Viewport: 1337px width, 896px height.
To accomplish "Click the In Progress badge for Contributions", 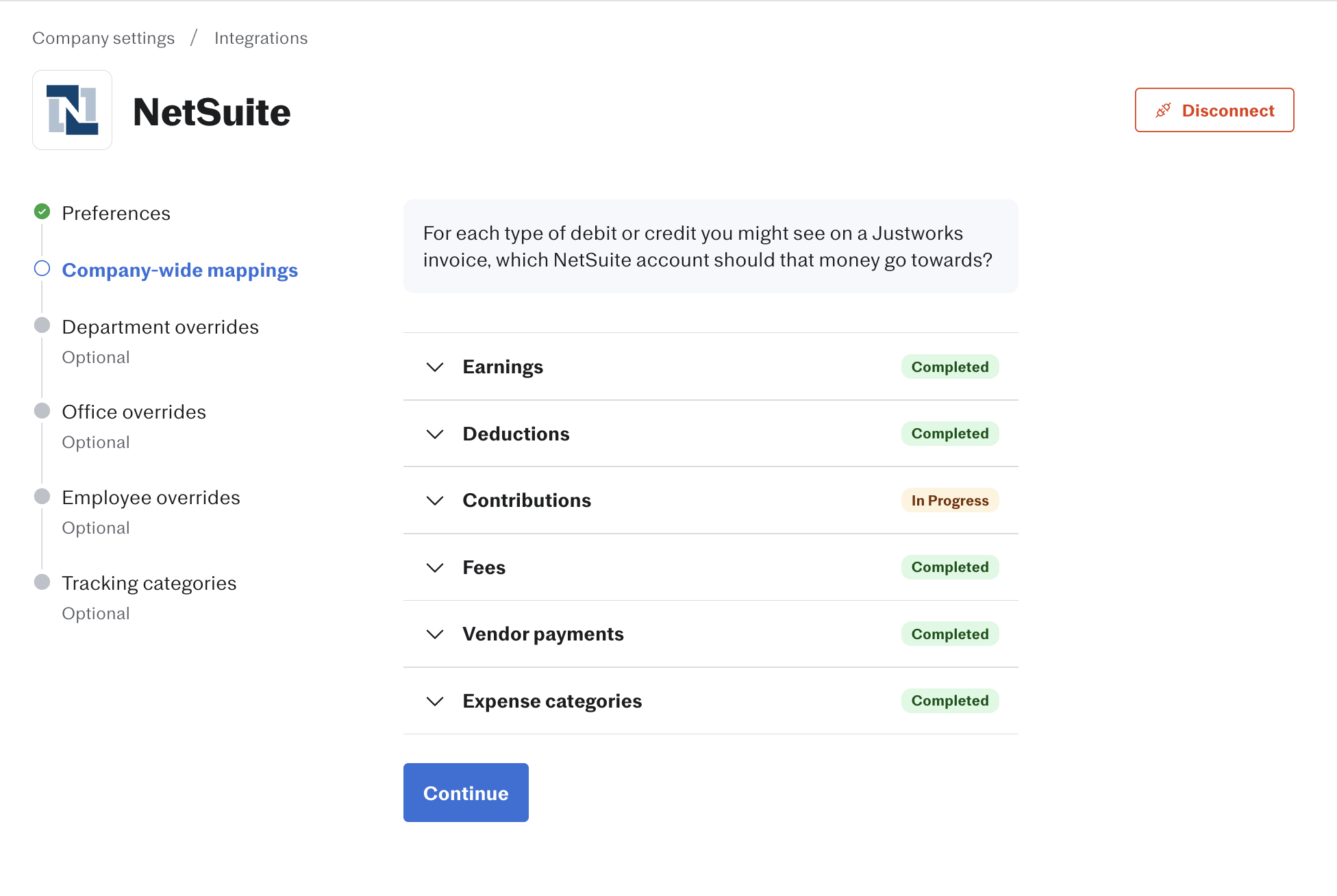I will [950, 500].
